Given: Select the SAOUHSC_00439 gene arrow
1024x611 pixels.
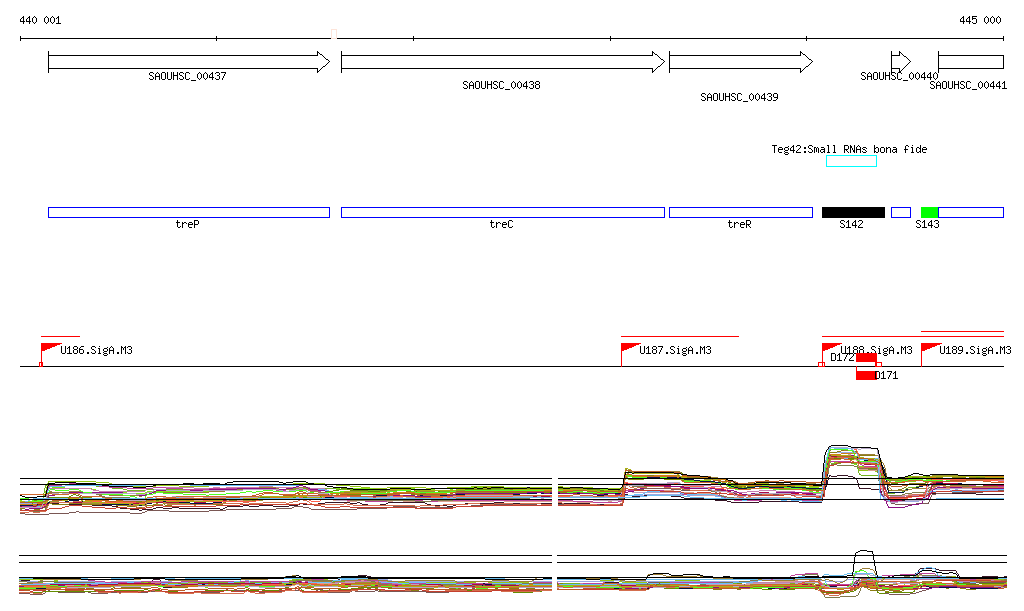Looking at the screenshot, I should tap(740, 62).
